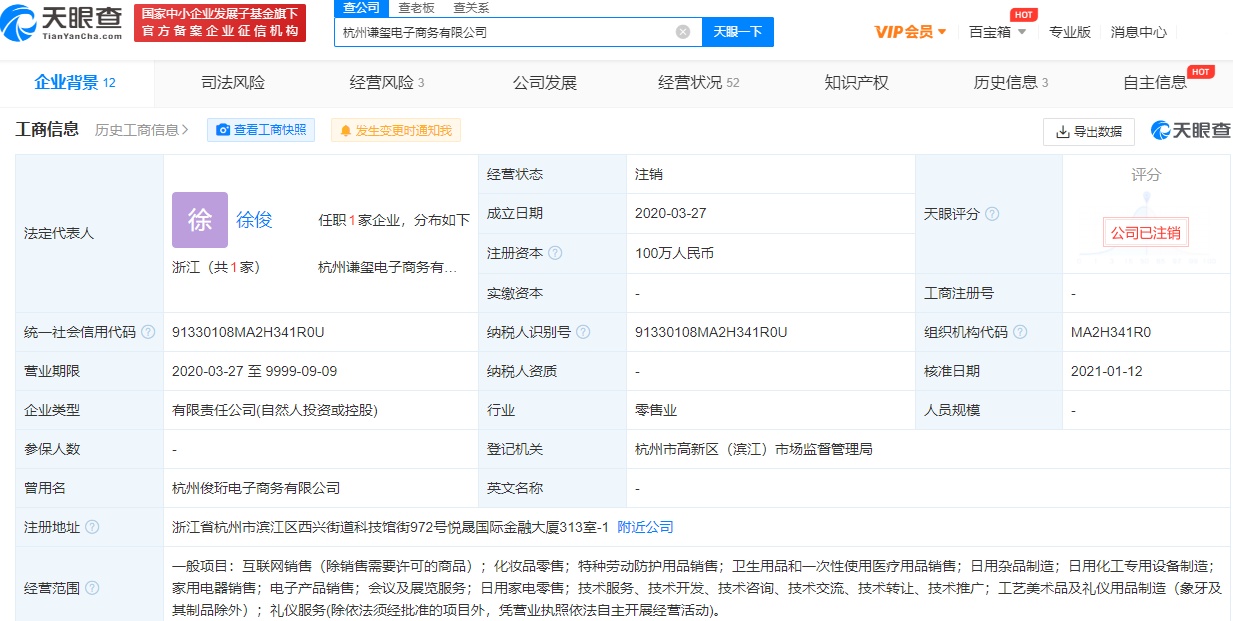Open the 历史信息 tab
This screenshot has height=621, width=1233.
pyautogui.click(x=1010, y=83)
